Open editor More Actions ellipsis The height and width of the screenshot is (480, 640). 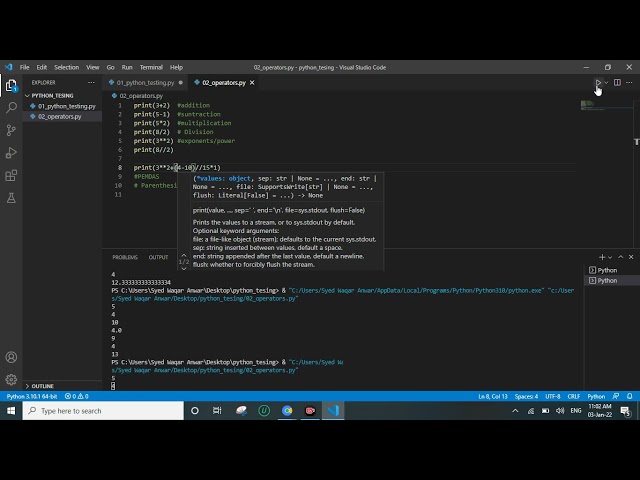[629, 82]
